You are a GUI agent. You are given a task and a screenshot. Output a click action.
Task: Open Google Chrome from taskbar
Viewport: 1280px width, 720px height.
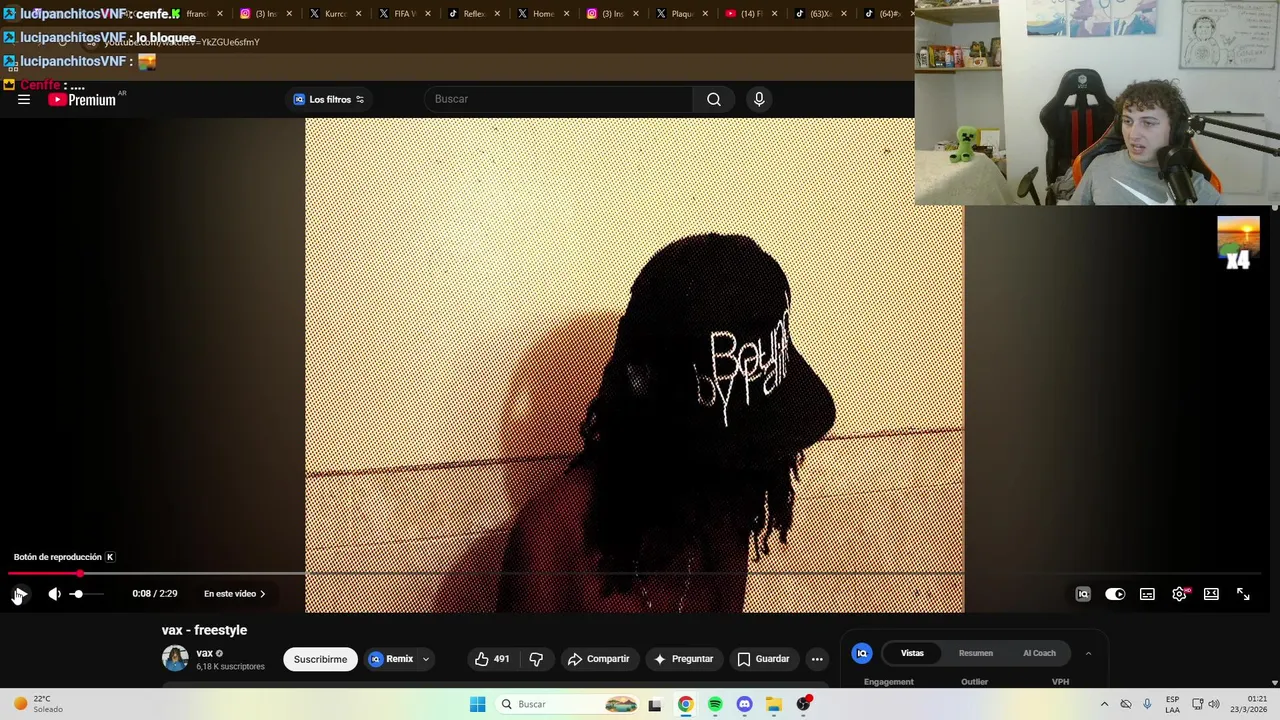click(685, 704)
